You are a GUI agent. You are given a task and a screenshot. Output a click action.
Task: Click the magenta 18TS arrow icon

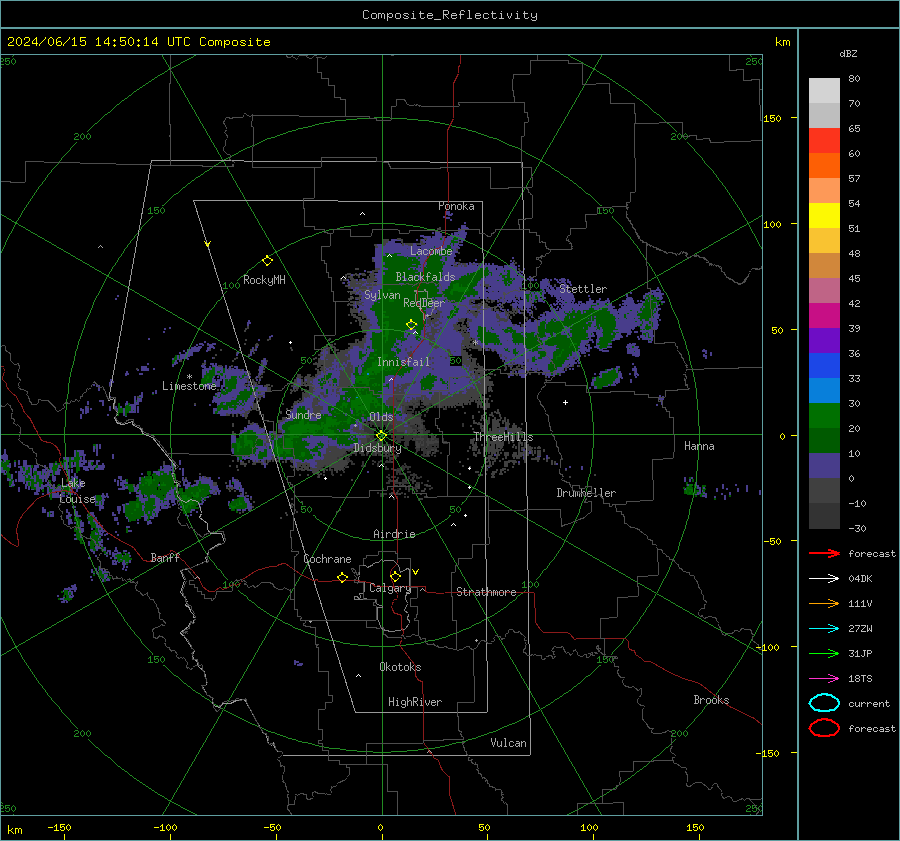824,679
